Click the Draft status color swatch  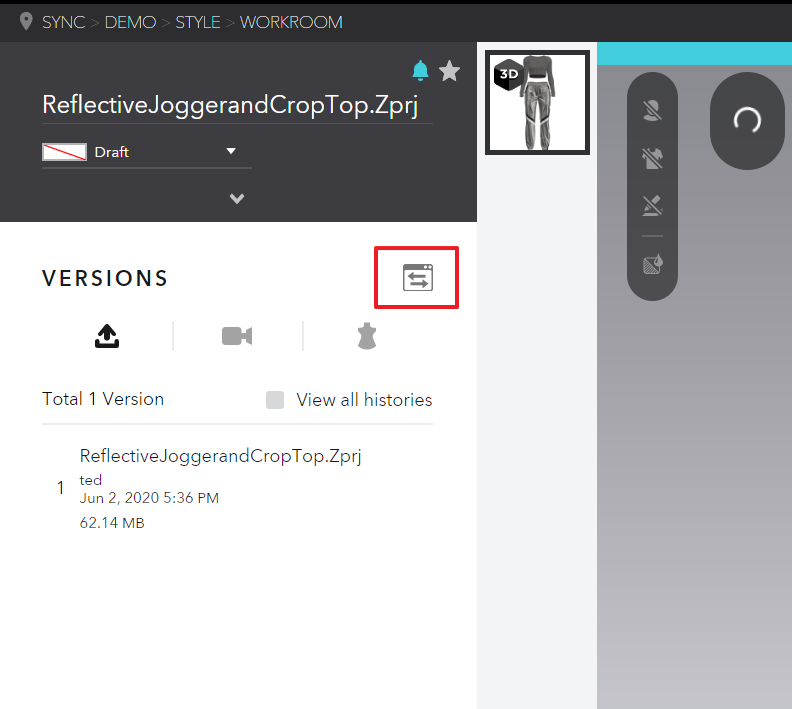coord(64,152)
